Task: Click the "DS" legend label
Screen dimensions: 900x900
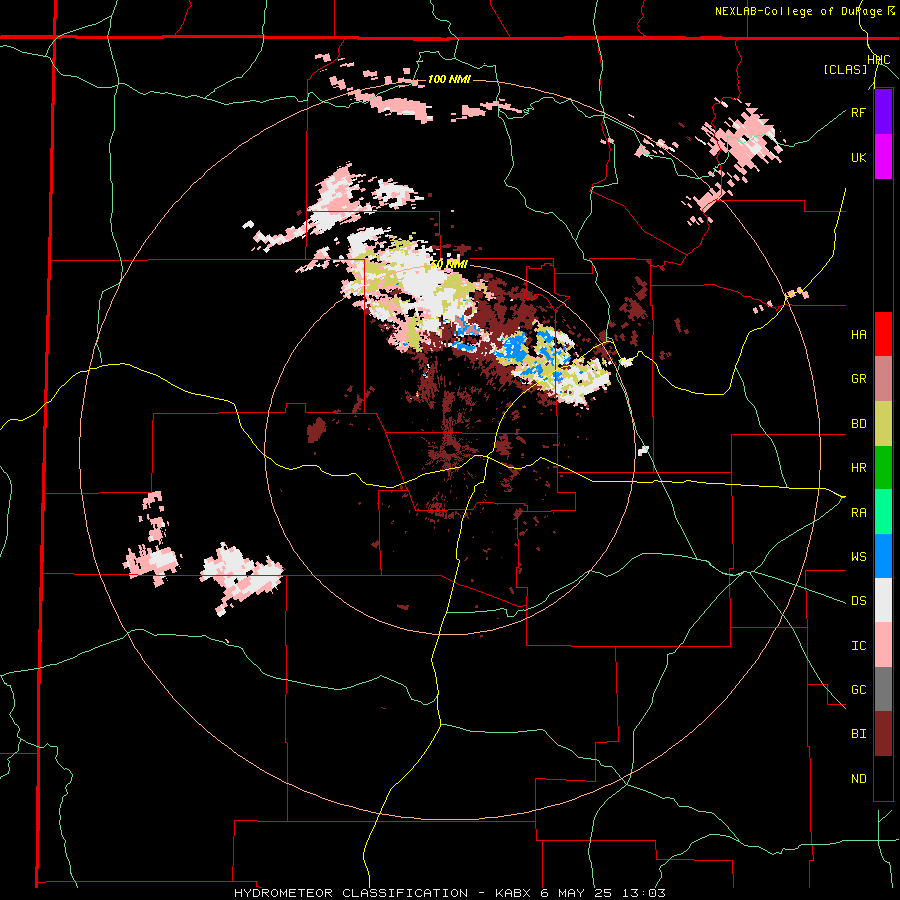Action: [858, 601]
